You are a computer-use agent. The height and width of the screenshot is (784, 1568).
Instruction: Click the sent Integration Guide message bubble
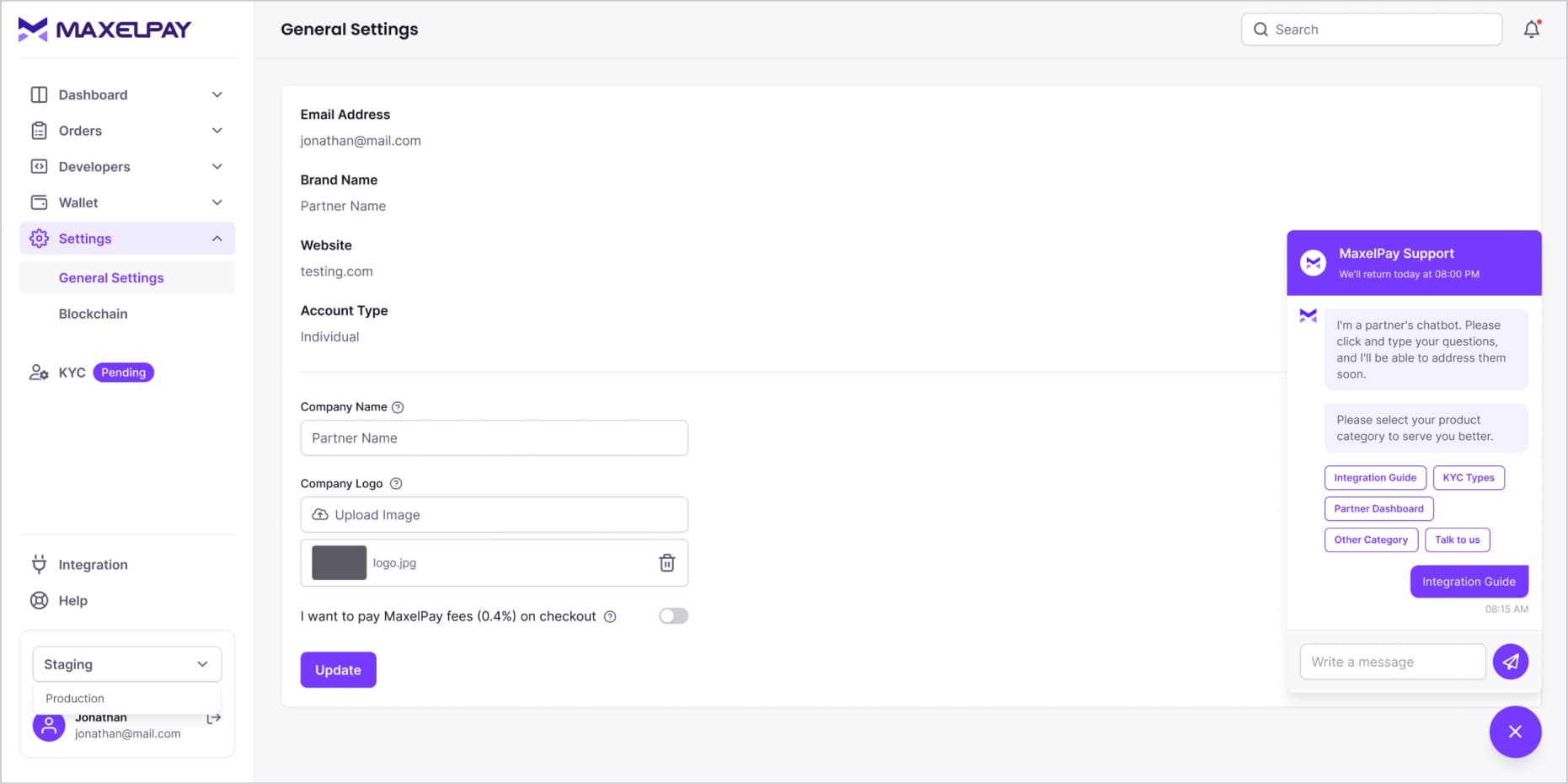[x=1469, y=582]
